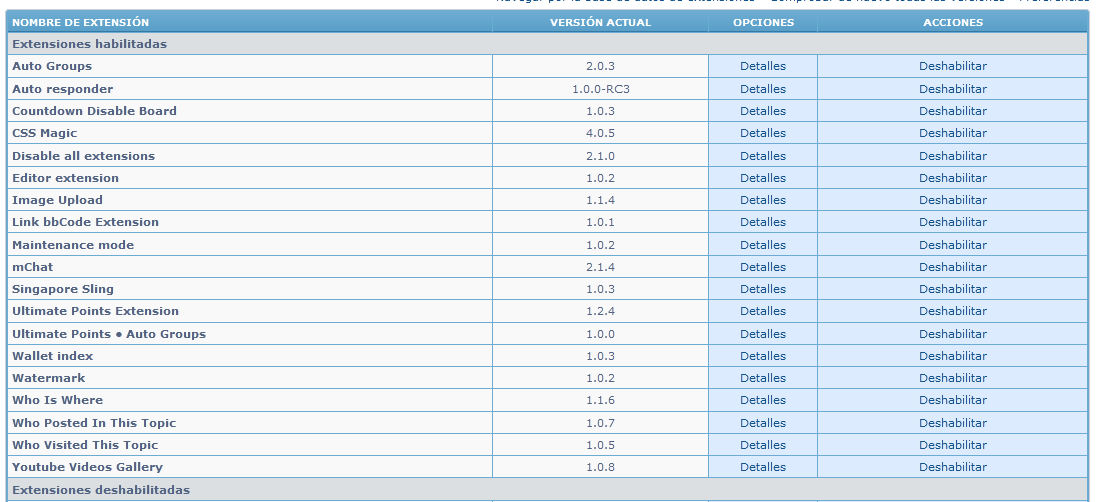
Task: Click the CSS Magic version 4.0.5
Action: [600, 133]
